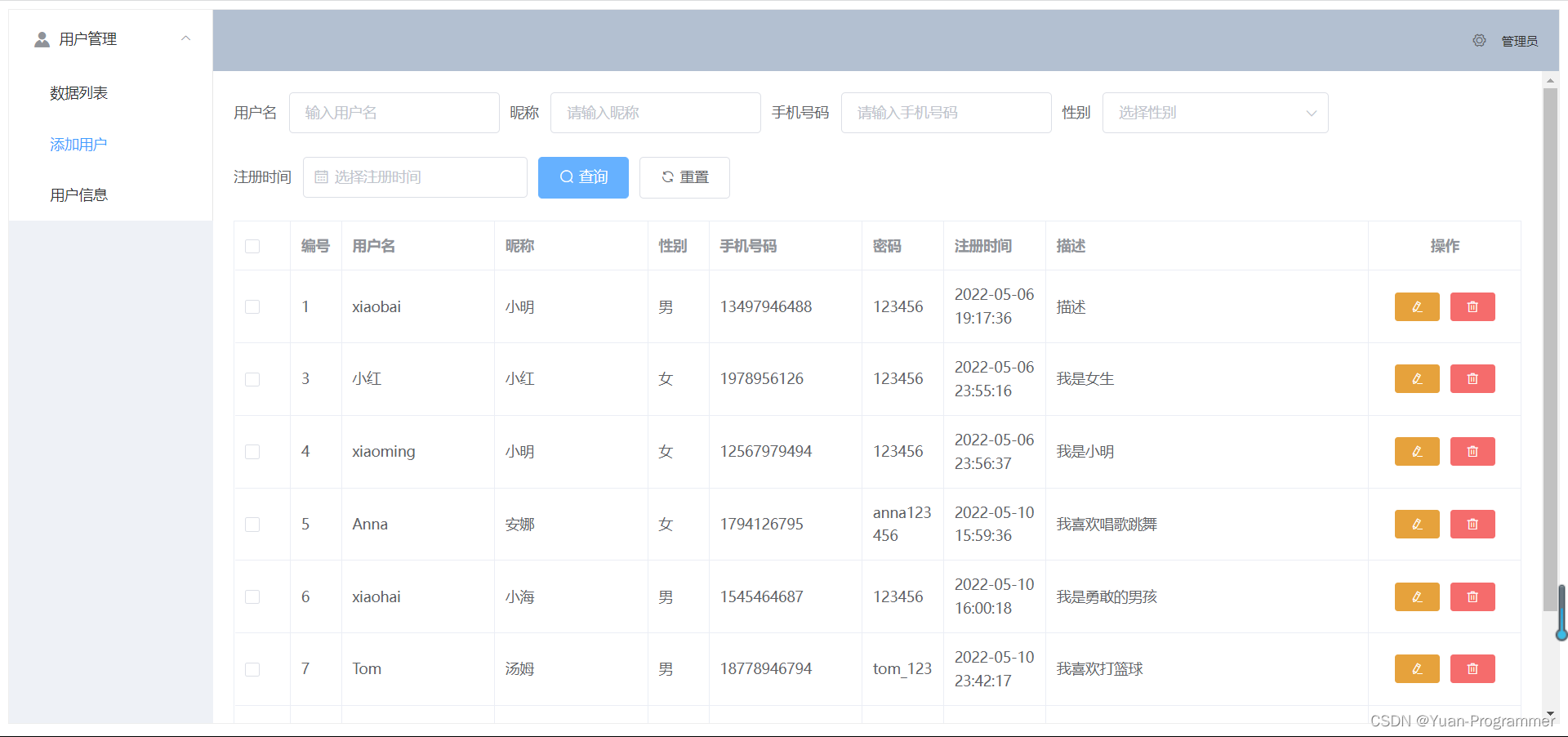Screen dimensions: 1568x737
Task: Click the description 我是女生
Action: click(1085, 378)
